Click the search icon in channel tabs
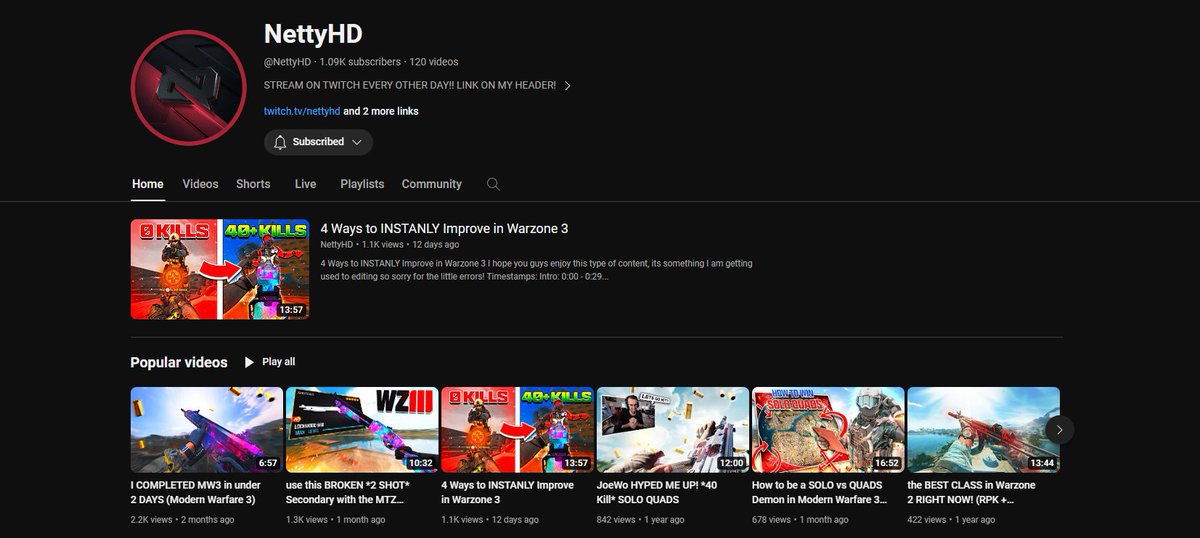Screen dimensions: 1200x538 coord(493,184)
